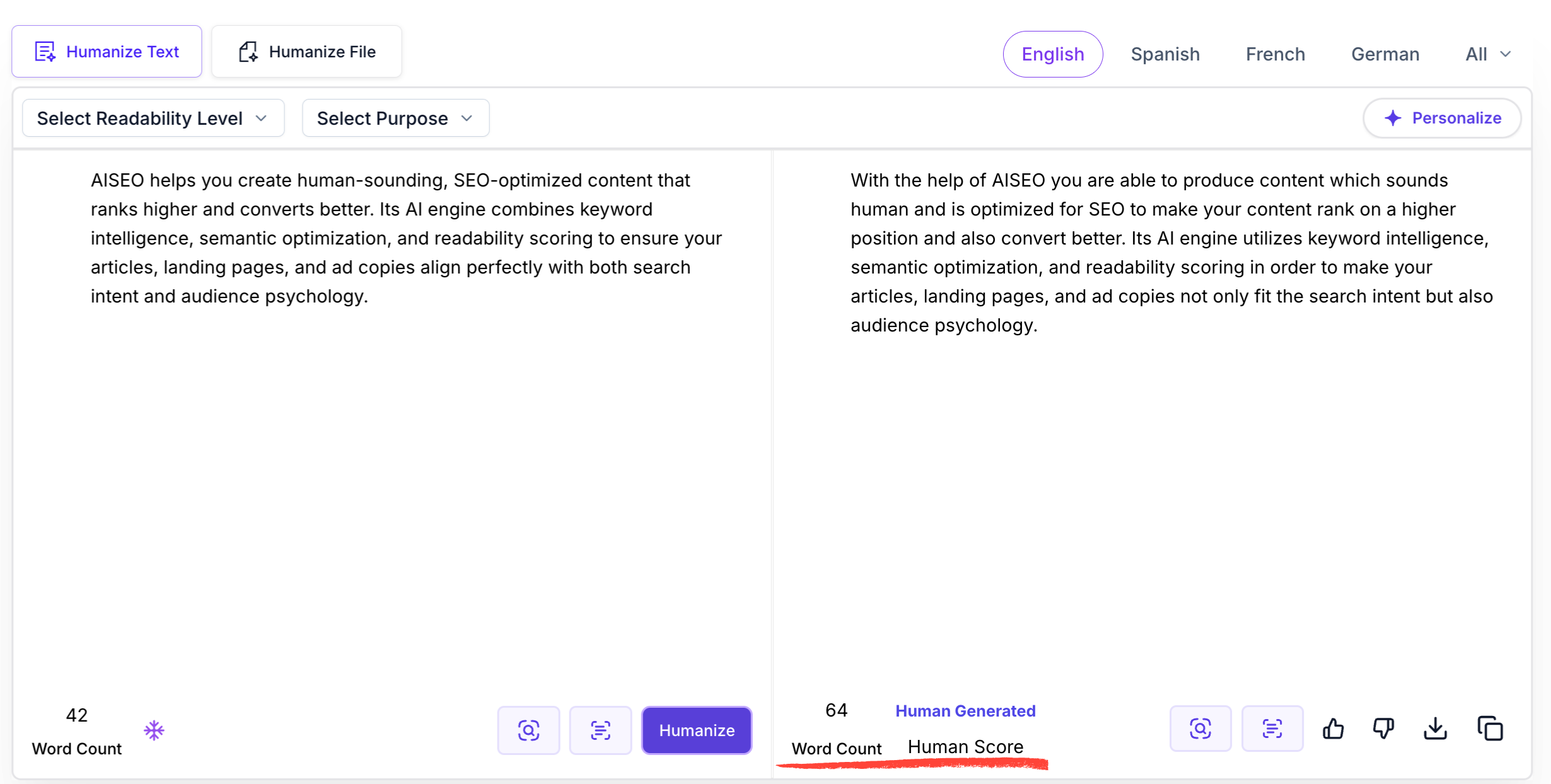Viewport: 1551px width, 784px height.
Task: Click the Personalize button
Action: click(1442, 118)
